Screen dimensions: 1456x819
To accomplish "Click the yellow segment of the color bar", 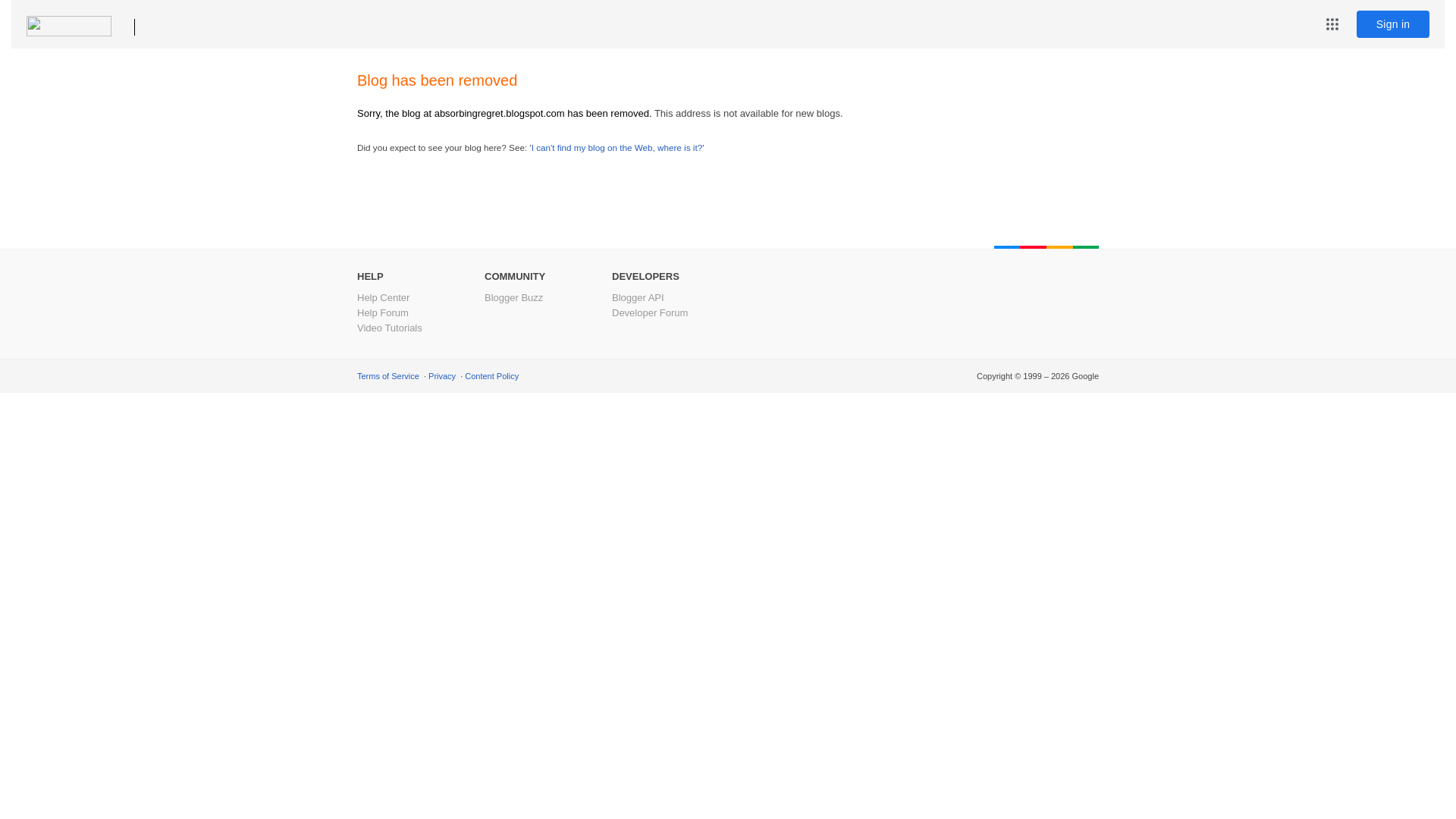I will click(1059, 247).
